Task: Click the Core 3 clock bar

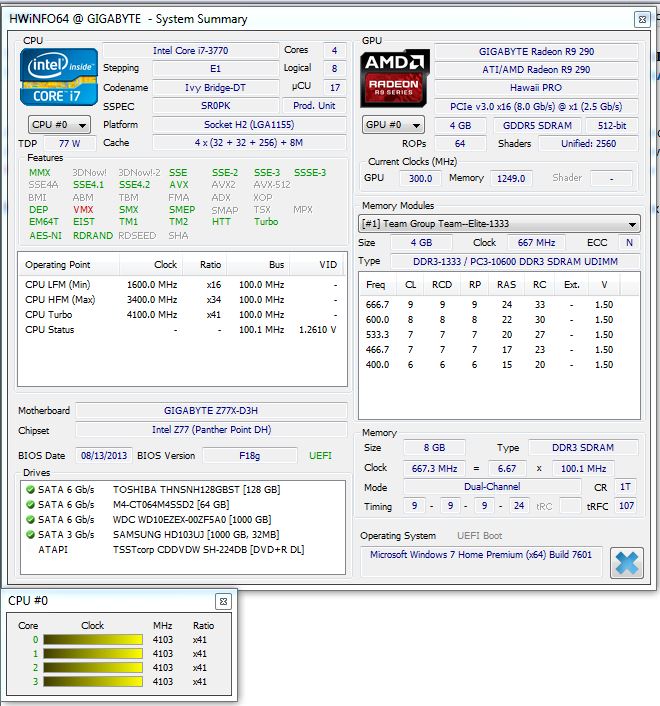Action: [x=93, y=681]
